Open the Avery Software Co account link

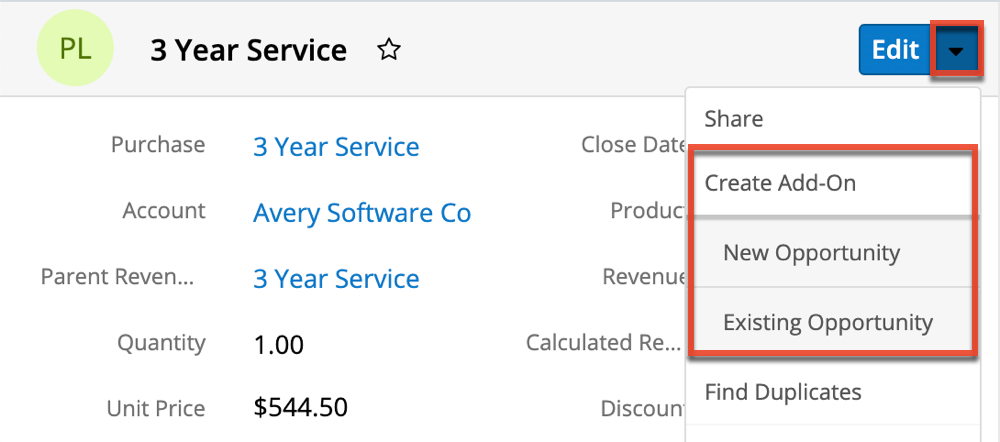[x=362, y=213]
